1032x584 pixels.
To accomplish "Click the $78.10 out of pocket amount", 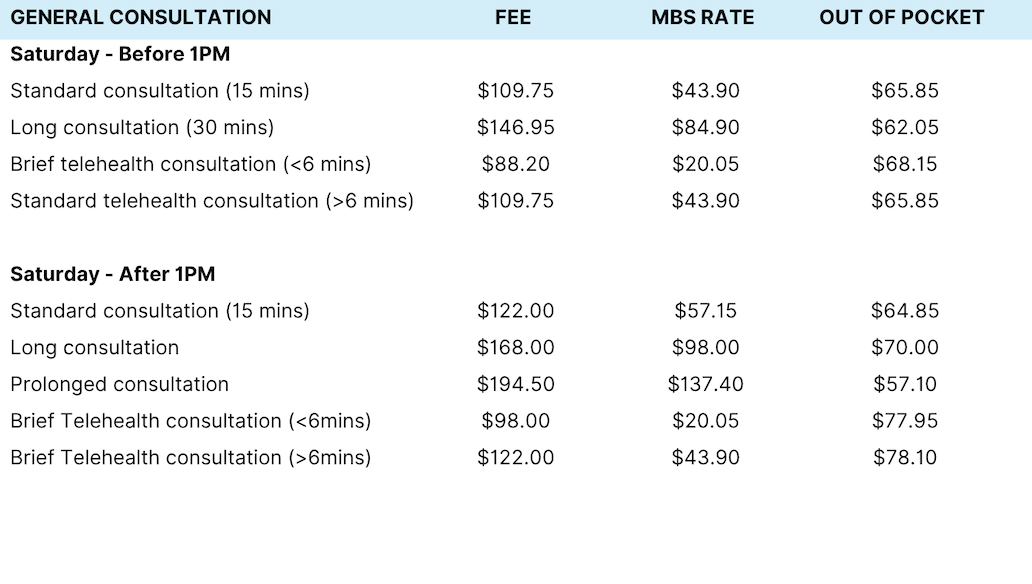I will click(x=905, y=458).
